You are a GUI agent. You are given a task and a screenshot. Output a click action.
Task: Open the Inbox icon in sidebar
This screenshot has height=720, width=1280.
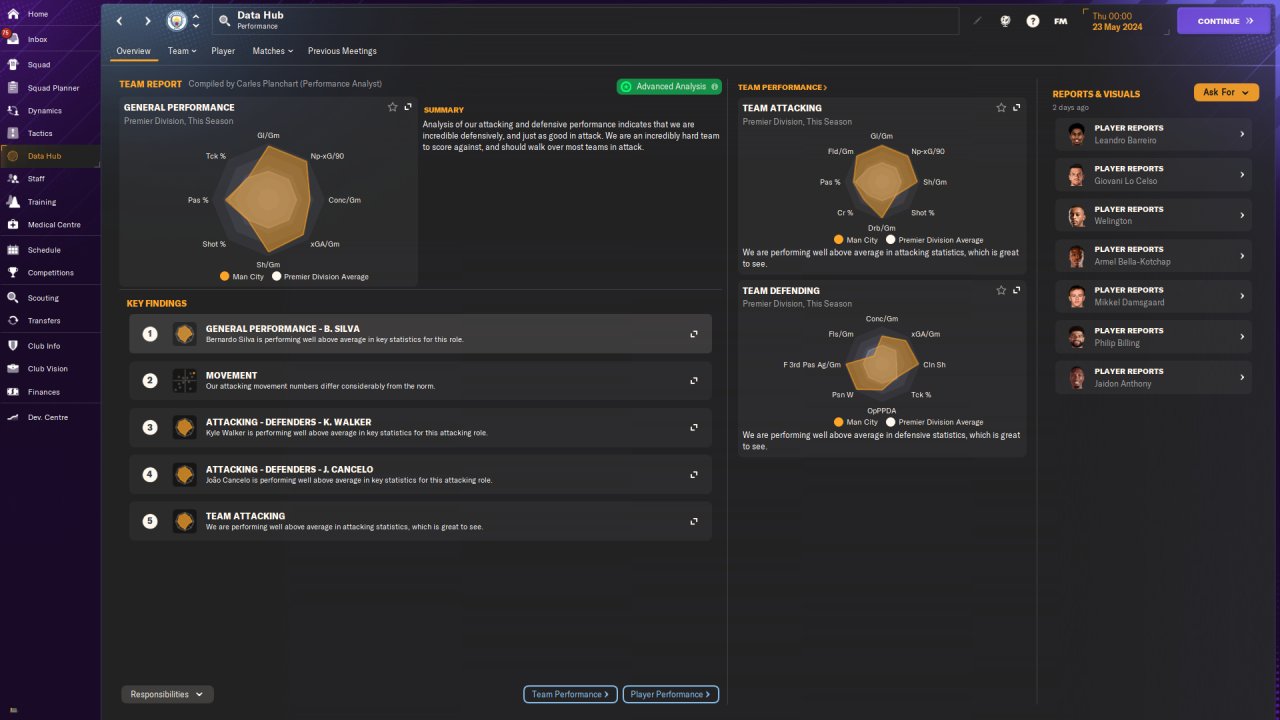[13, 39]
